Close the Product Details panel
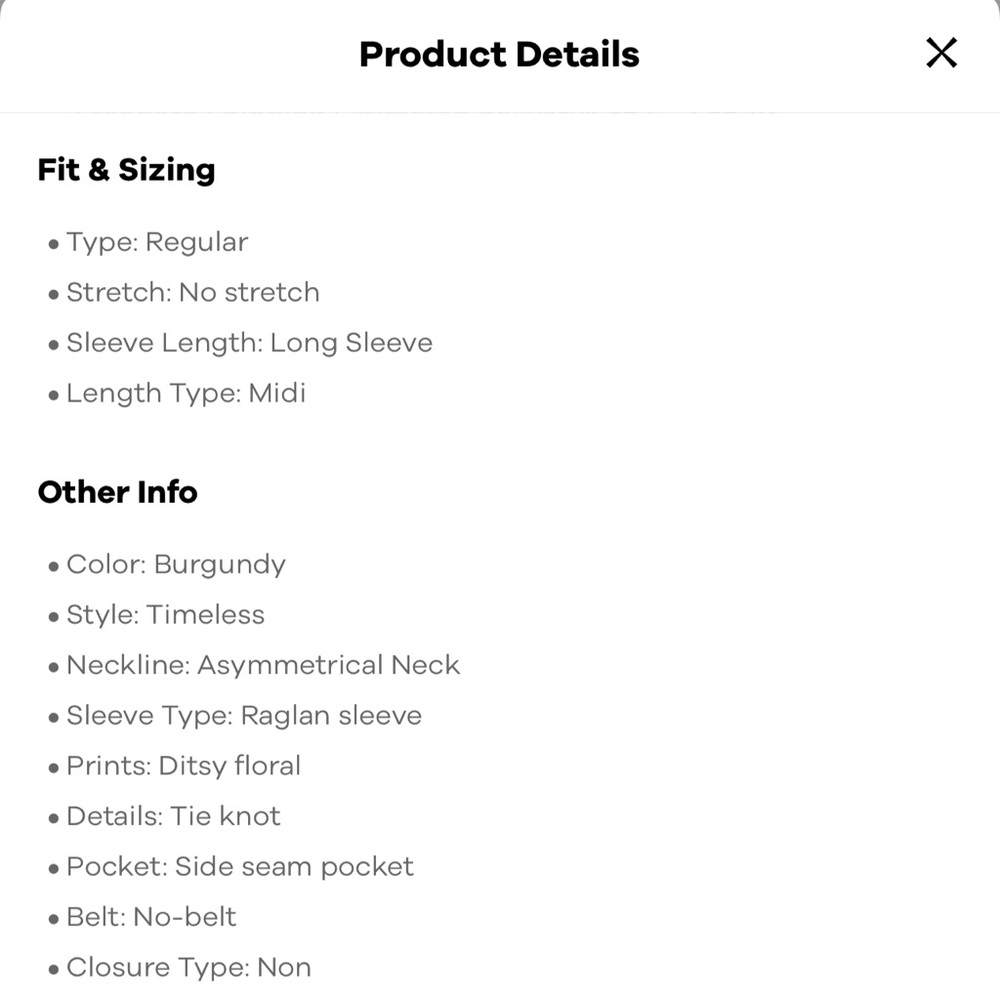 point(941,52)
